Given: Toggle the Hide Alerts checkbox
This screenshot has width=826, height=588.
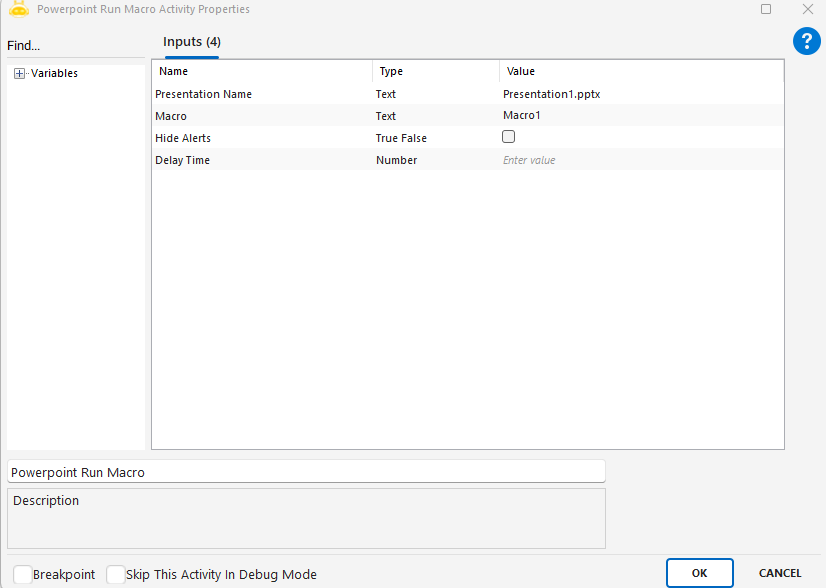Looking at the screenshot, I should point(509,137).
